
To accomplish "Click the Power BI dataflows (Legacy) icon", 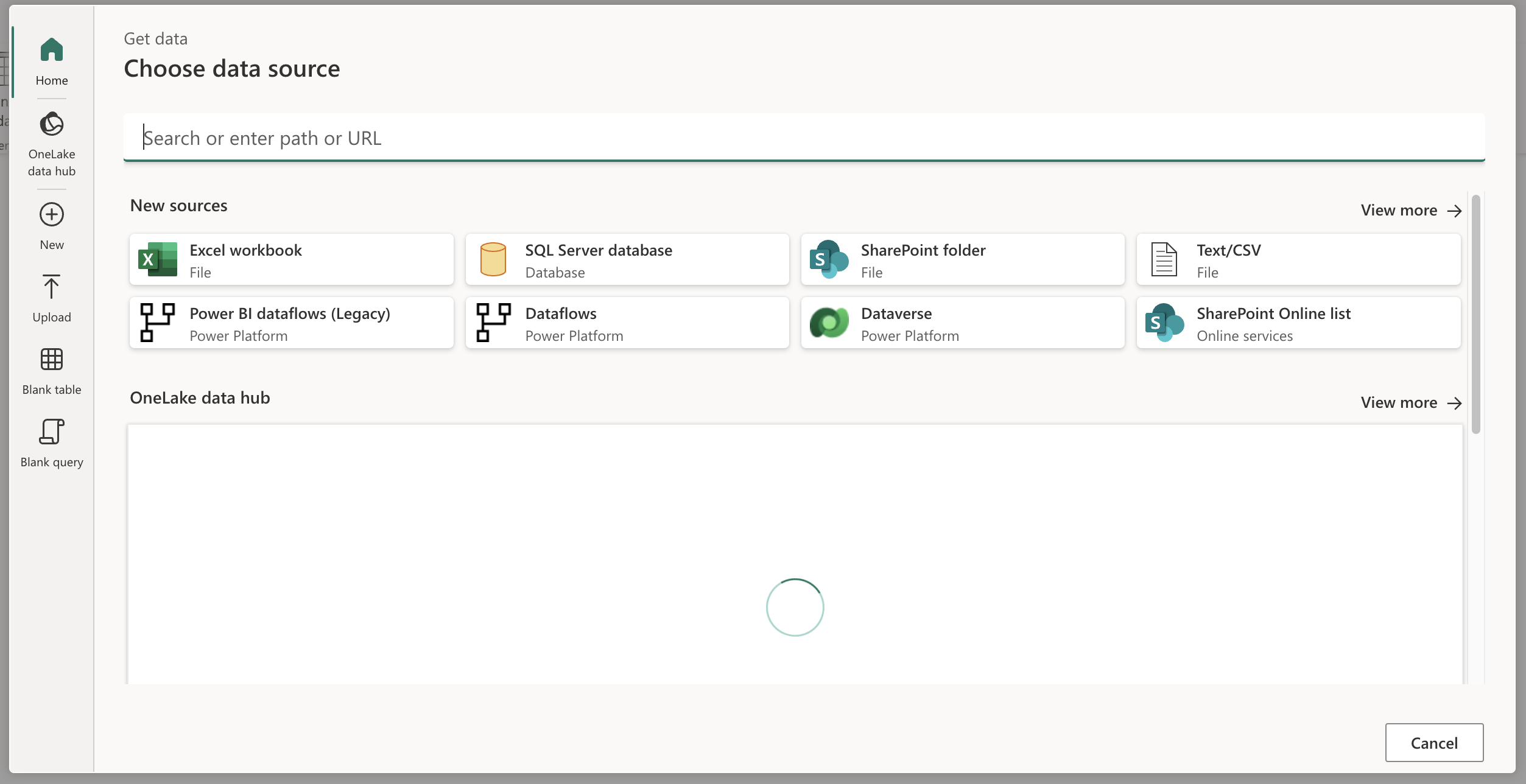I will (x=158, y=323).
